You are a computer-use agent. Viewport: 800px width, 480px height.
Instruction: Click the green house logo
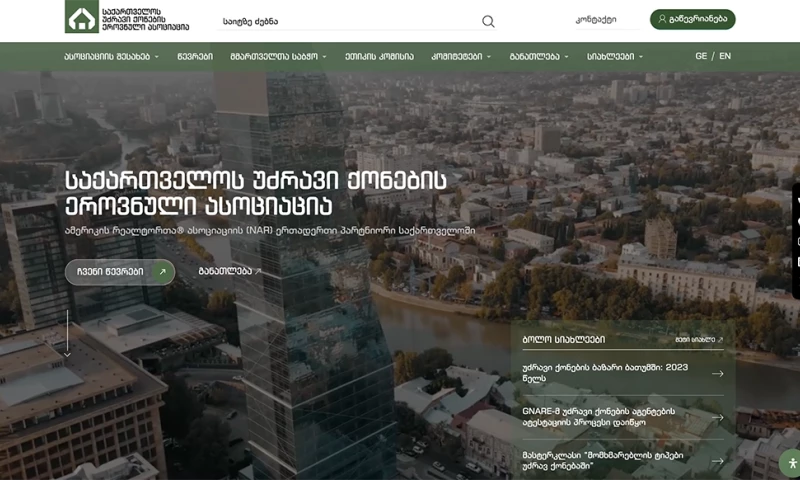[82, 16]
